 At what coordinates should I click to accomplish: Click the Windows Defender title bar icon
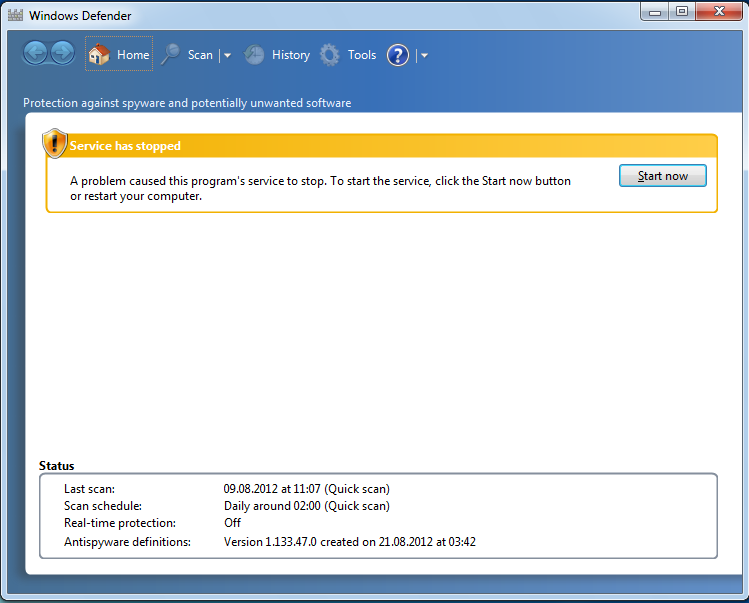[14, 16]
